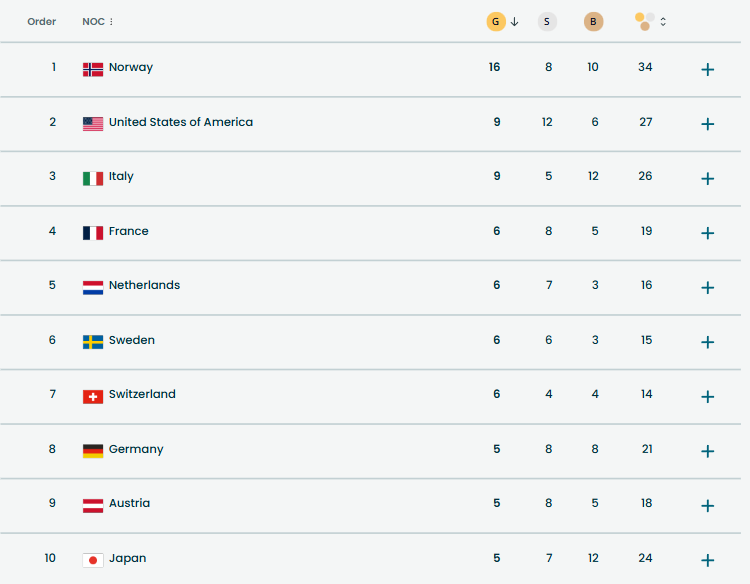
Task: Click the gold medal column header icon
Action: (x=496, y=22)
